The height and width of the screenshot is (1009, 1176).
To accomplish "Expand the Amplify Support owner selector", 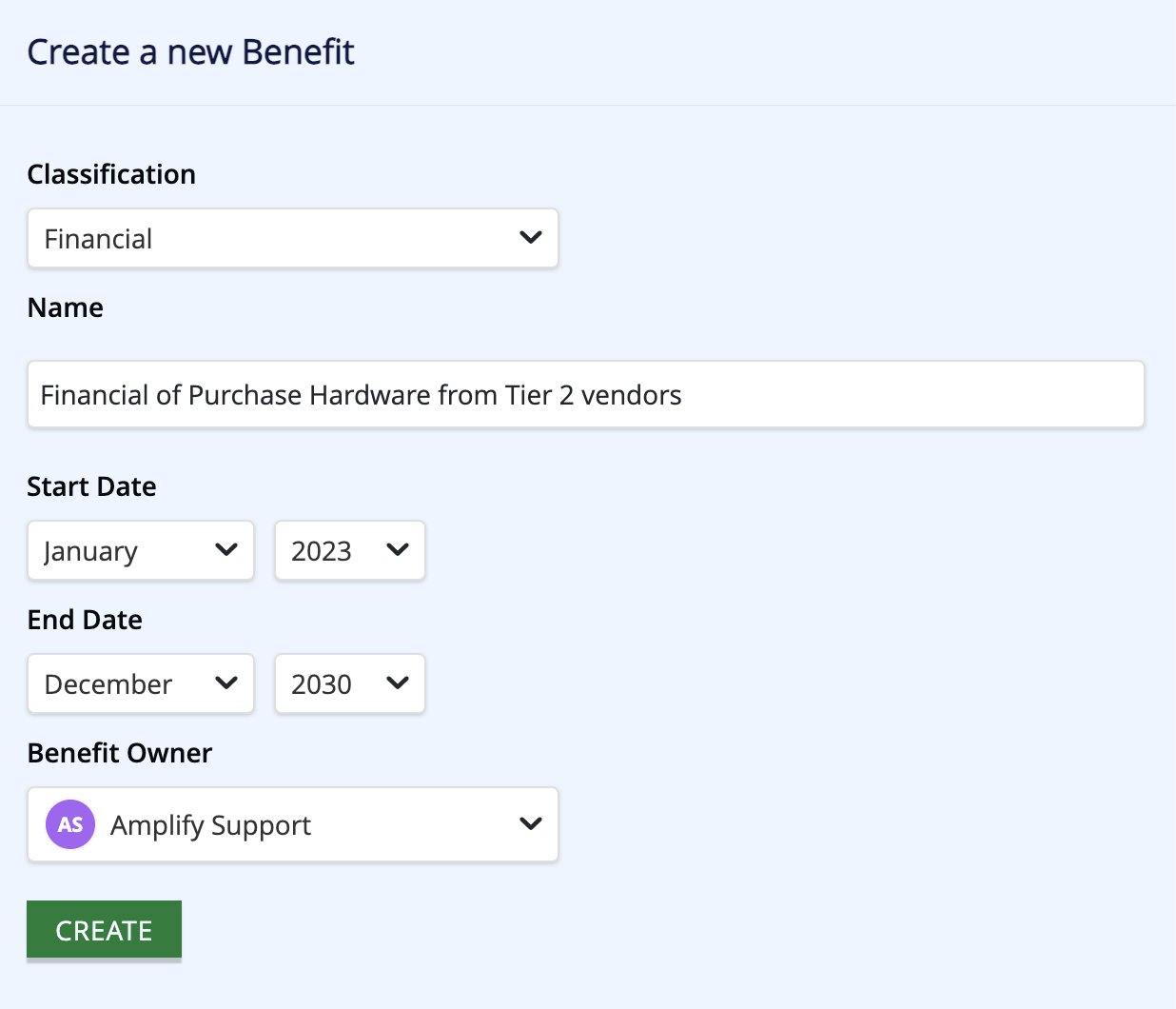I will (x=293, y=824).
